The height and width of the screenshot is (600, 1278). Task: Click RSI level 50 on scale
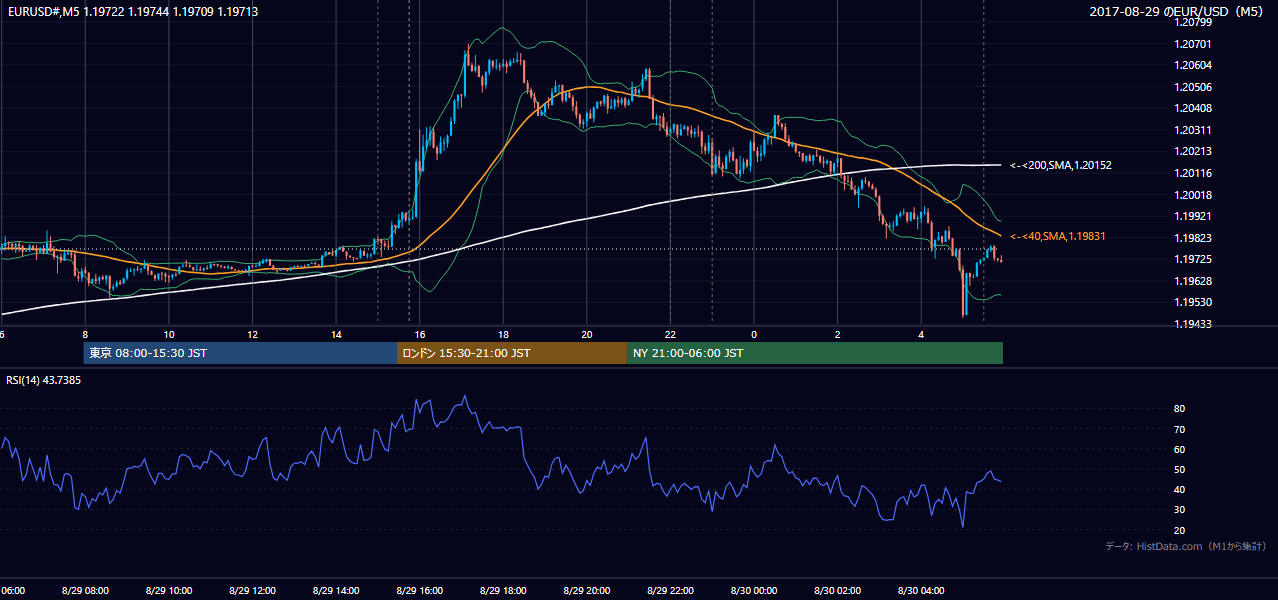coord(1180,470)
